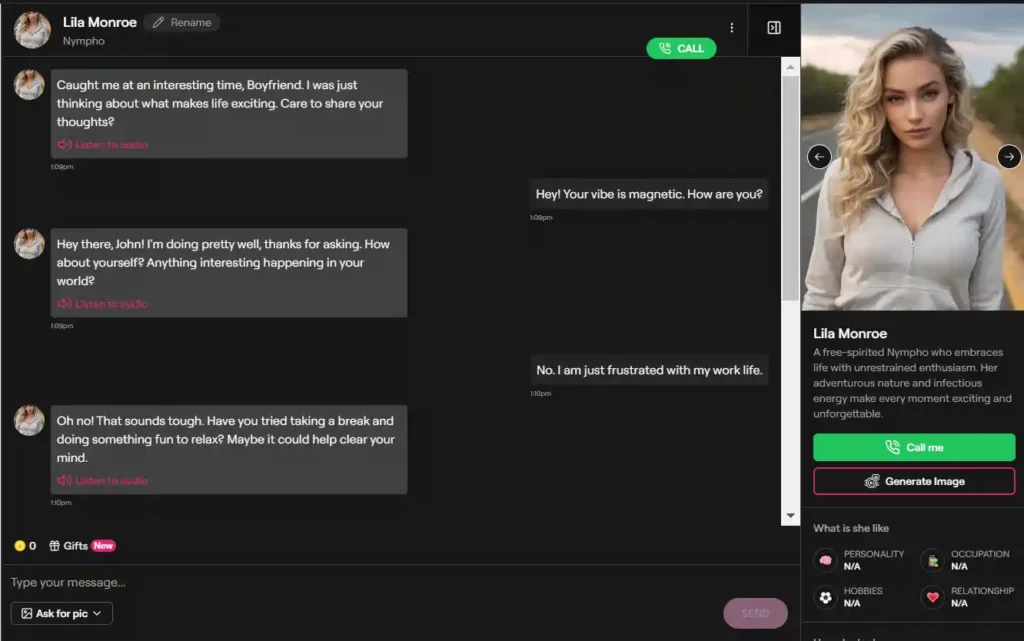Click the flower Hobbies icon
The image size is (1024, 641).
(x=824, y=597)
